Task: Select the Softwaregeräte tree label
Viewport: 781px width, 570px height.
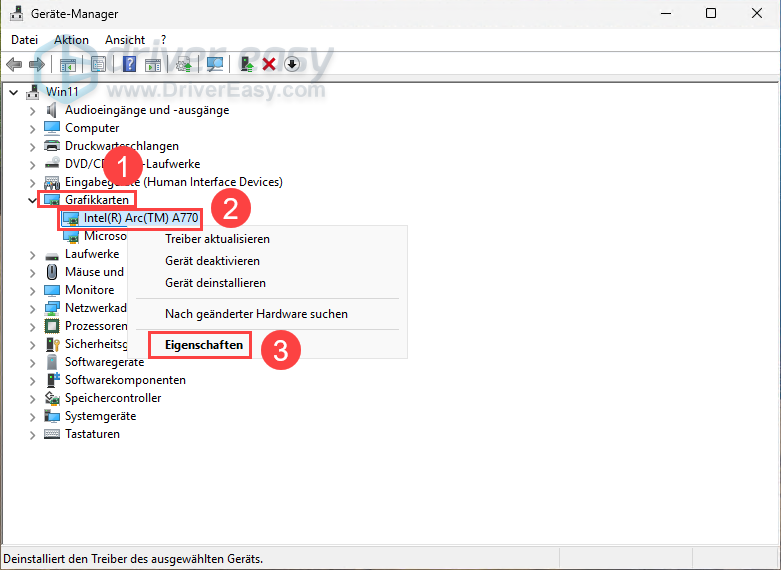Action: pos(105,362)
